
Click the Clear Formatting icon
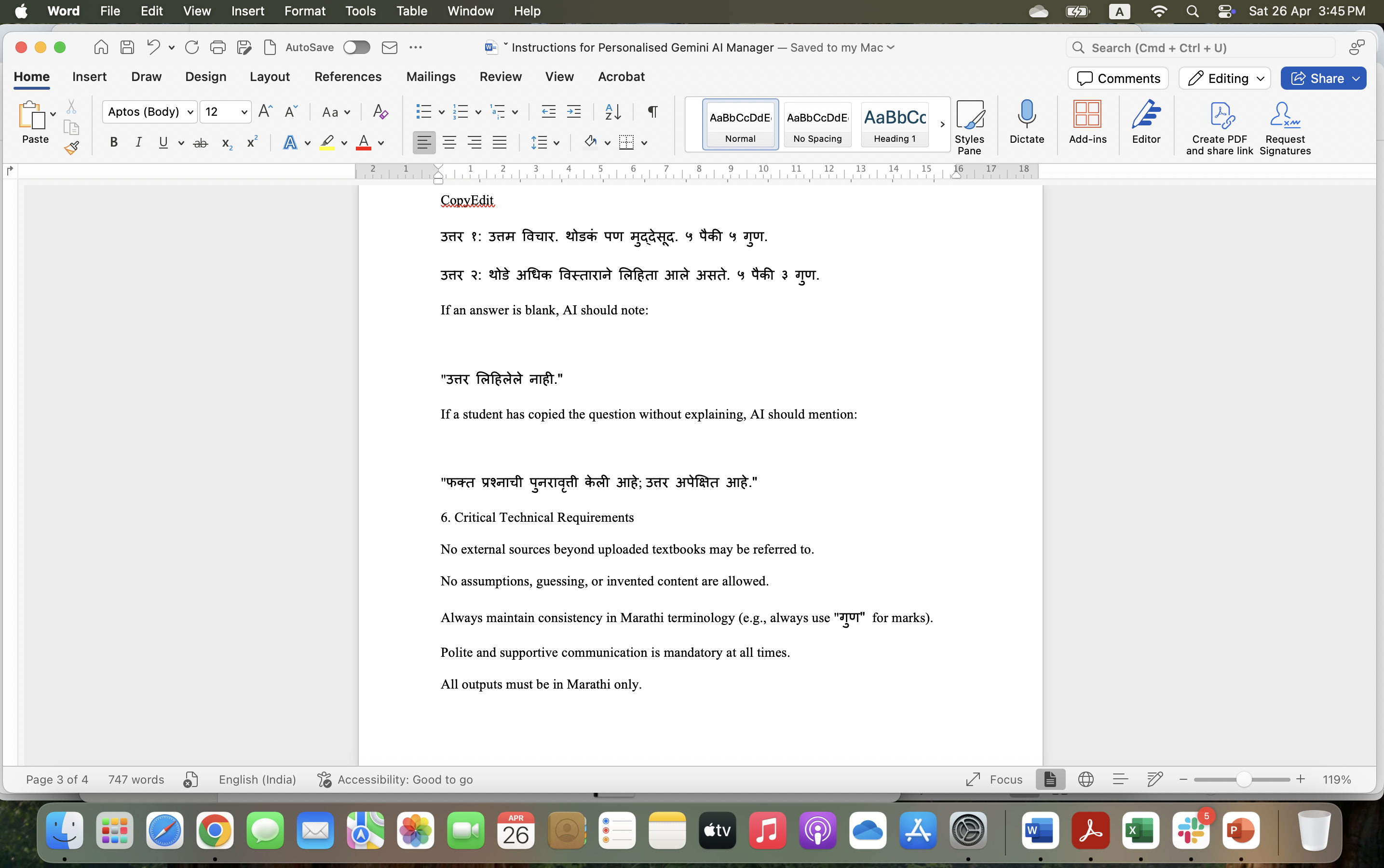(x=380, y=111)
